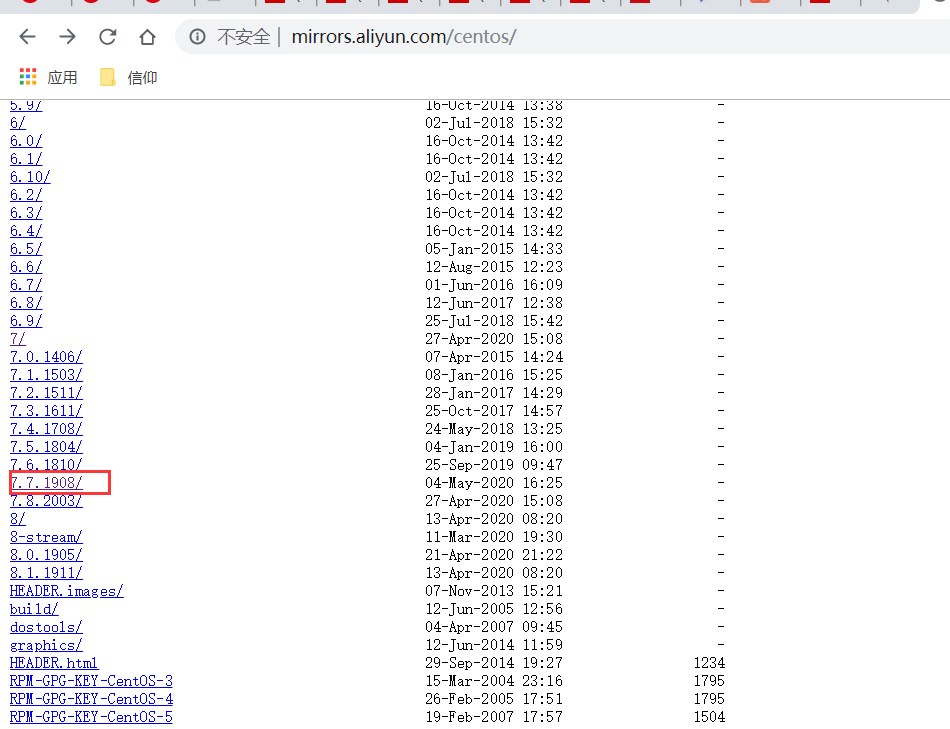Click the date 12-Jun-2005 12:56

coord(494,609)
